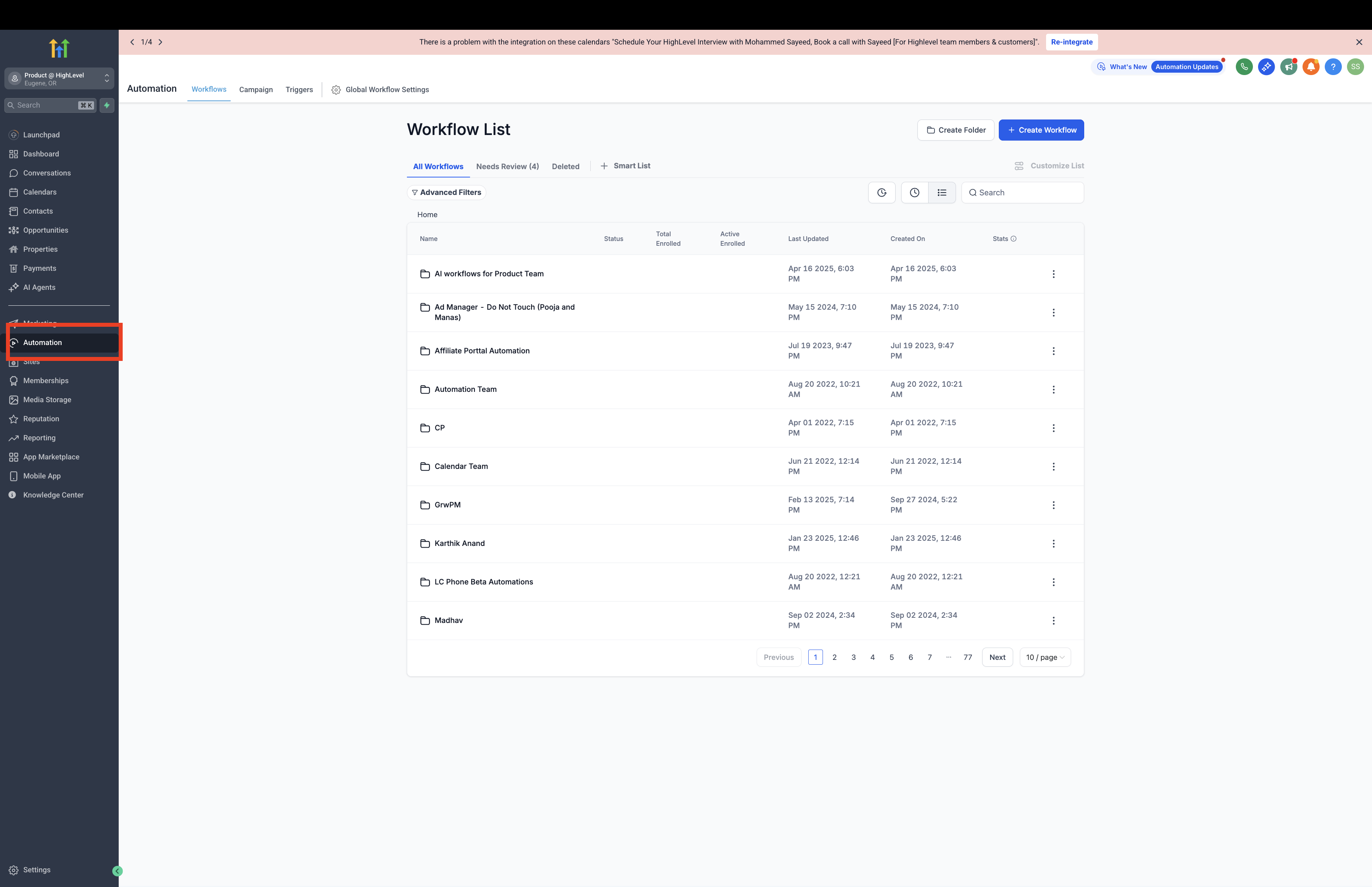Viewport: 1372px width, 887px height.
Task: Click the megaphone announcements icon
Action: pyautogui.click(x=1288, y=67)
